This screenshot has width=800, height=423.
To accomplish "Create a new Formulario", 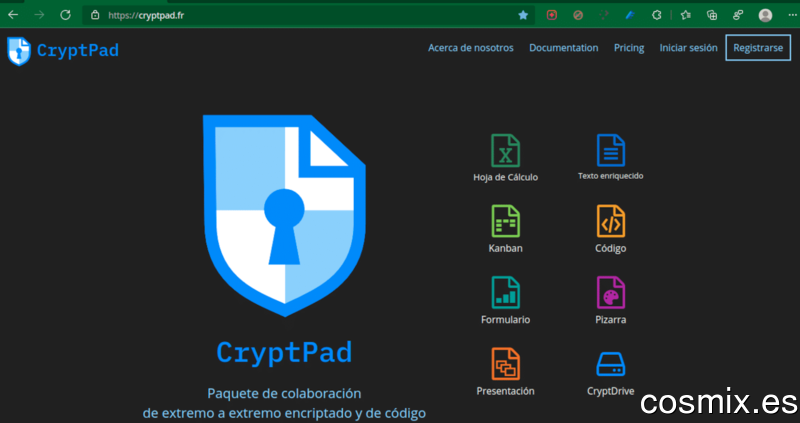I will coord(506,293).
